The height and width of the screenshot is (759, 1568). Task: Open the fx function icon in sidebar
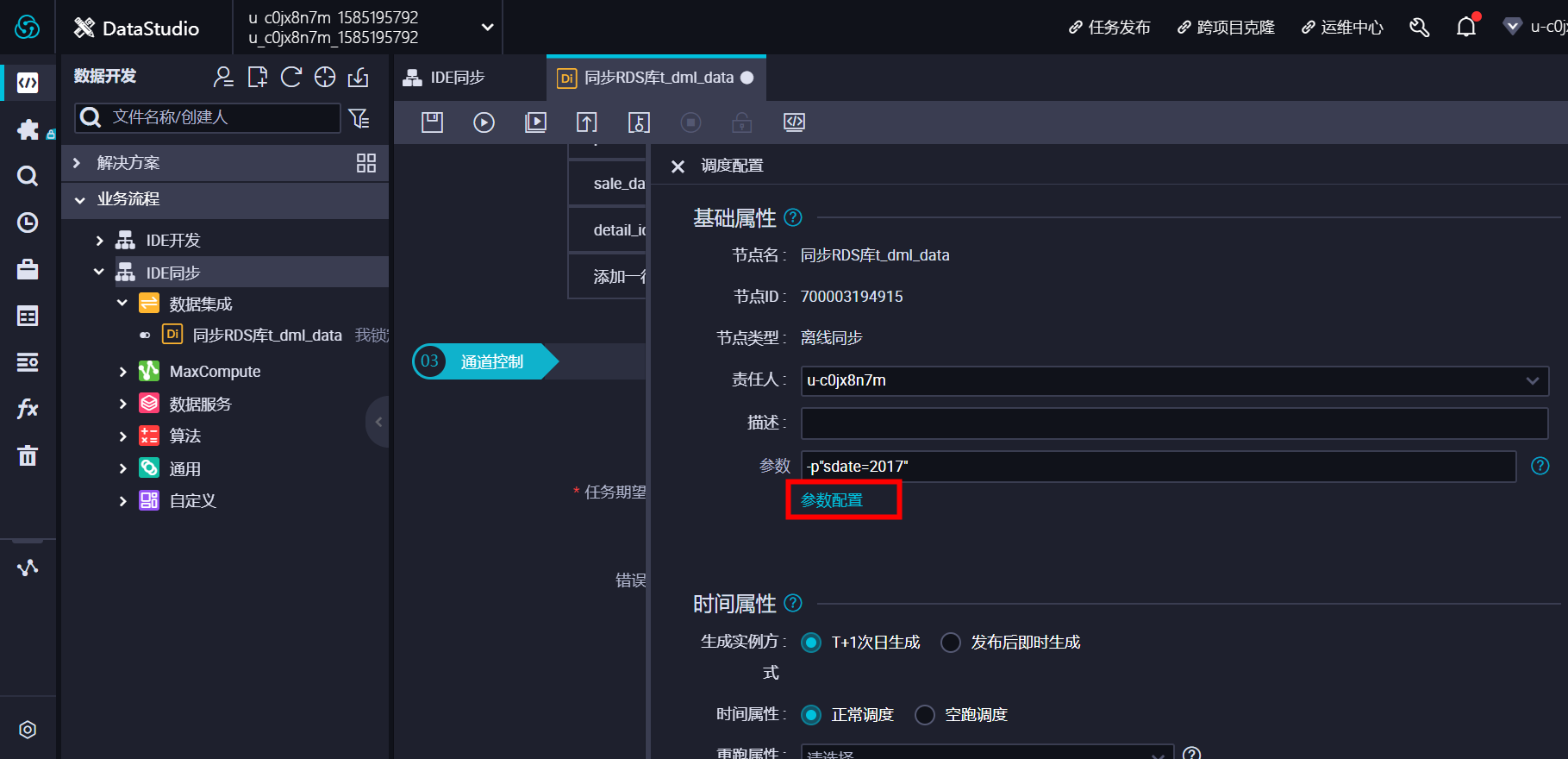click(28, 408)
